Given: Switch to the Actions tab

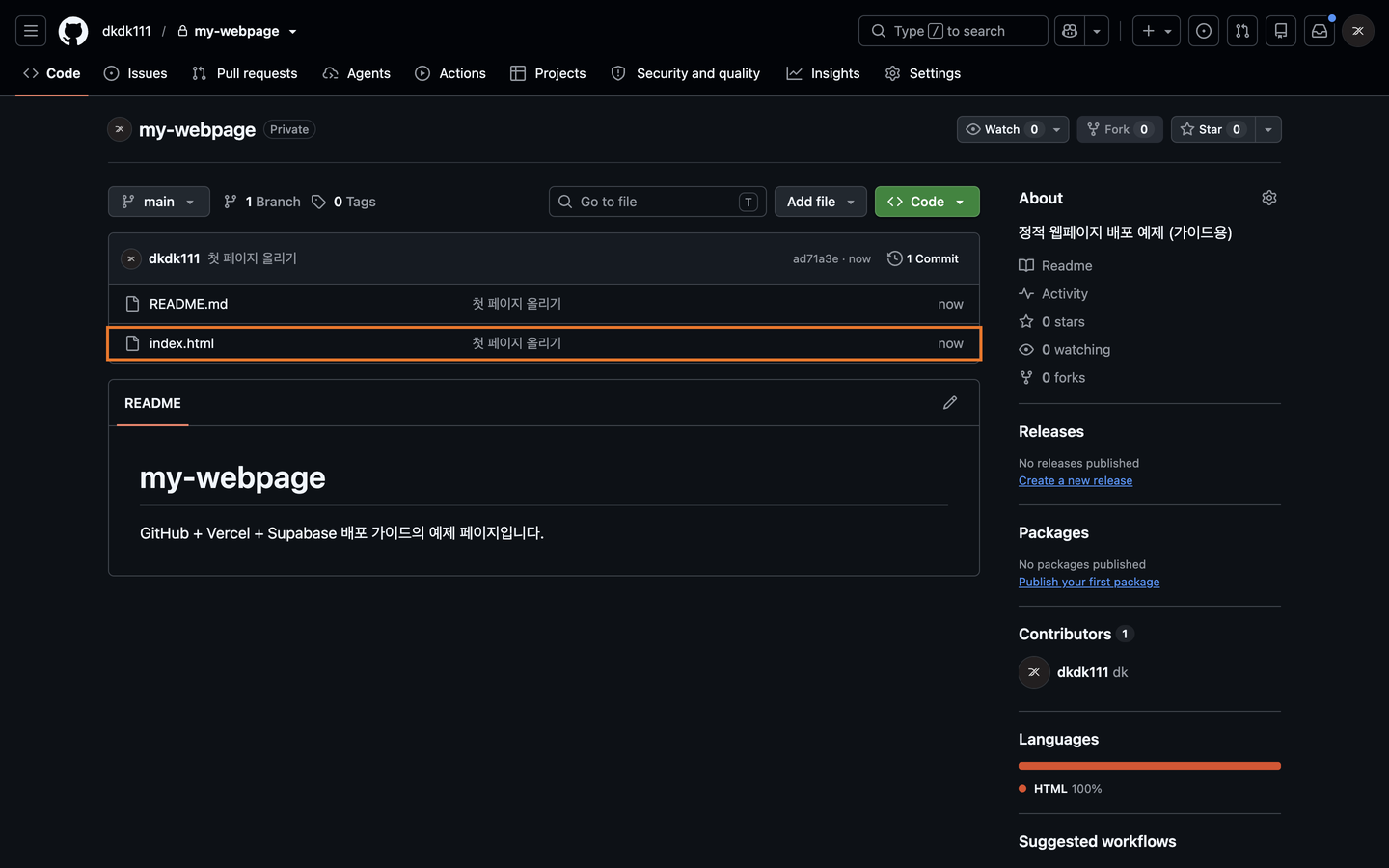Looking at the screenshot, I should [x=450, y=73].
